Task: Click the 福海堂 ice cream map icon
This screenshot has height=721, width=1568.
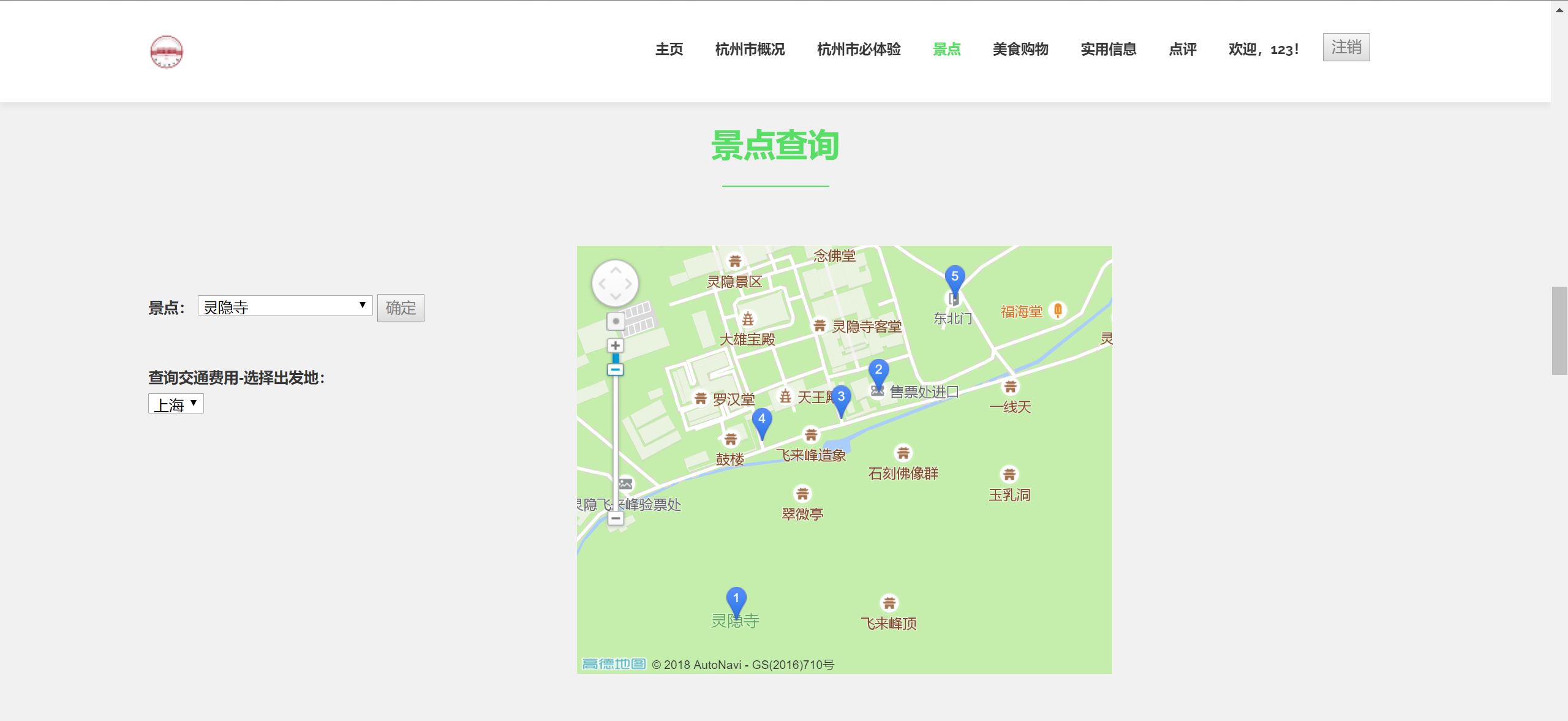Action: coord(1058,311)
